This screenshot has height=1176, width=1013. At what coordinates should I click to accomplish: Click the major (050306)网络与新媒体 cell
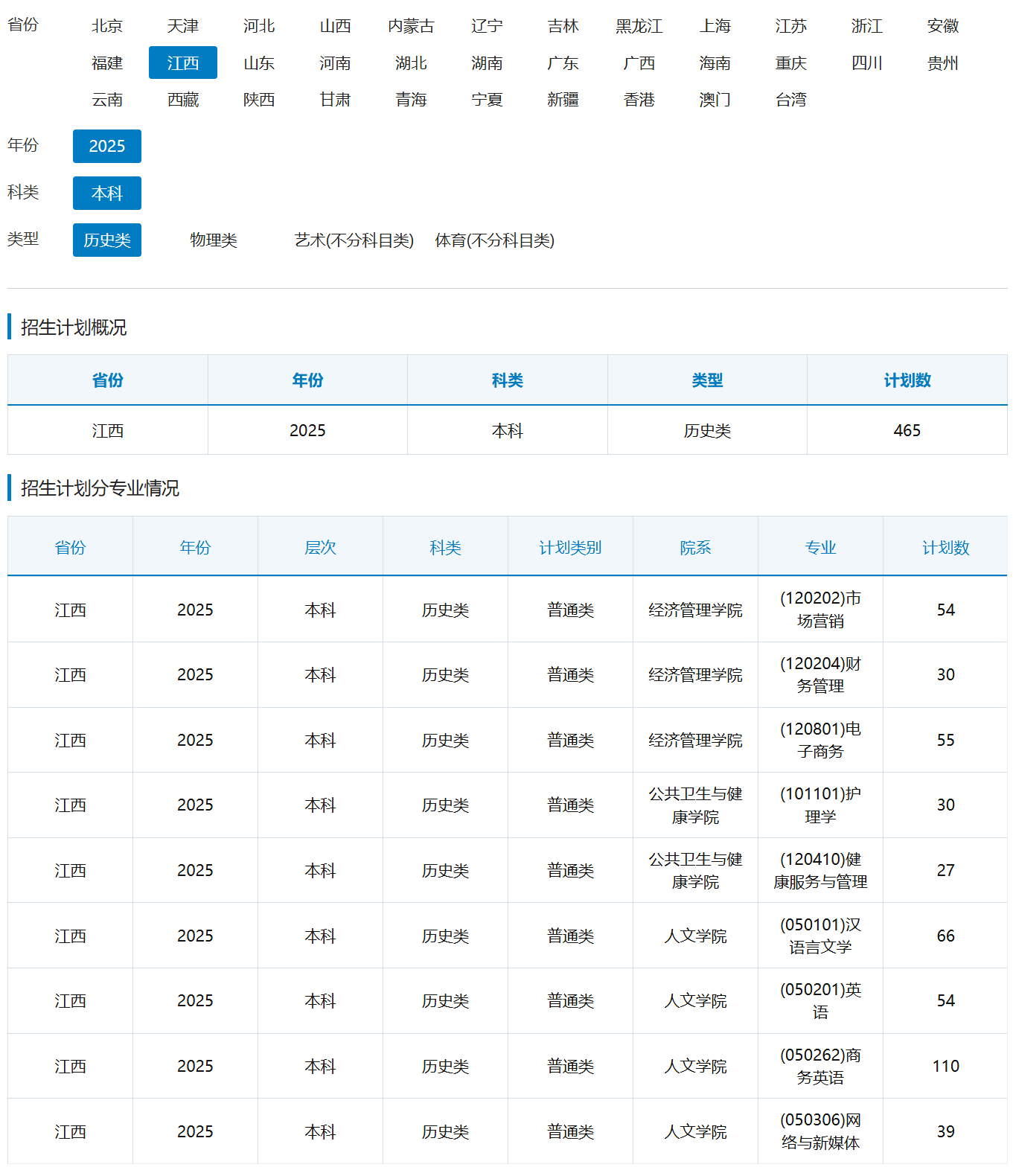(820, 1131)
